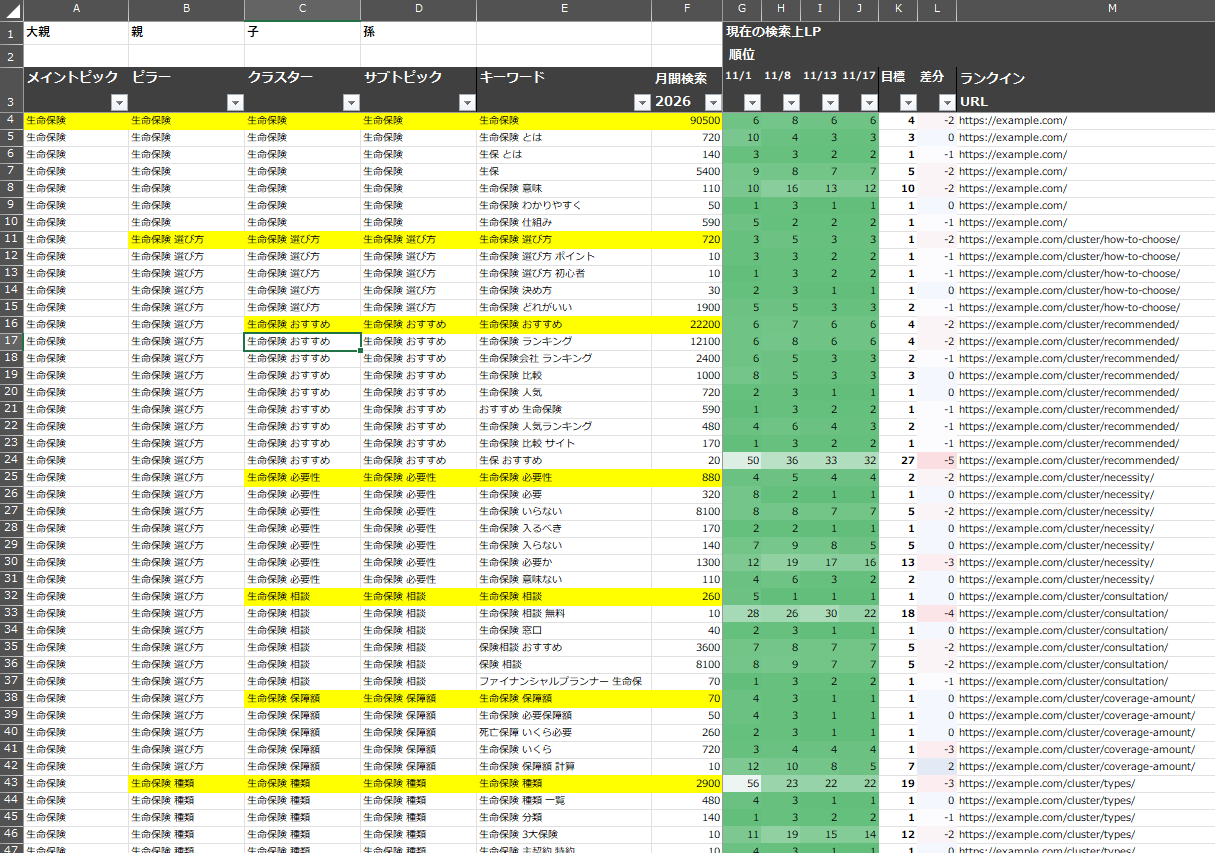Click the cluster/types URL in row 43
1215x853 pixels.
(x=1046, y=784)
